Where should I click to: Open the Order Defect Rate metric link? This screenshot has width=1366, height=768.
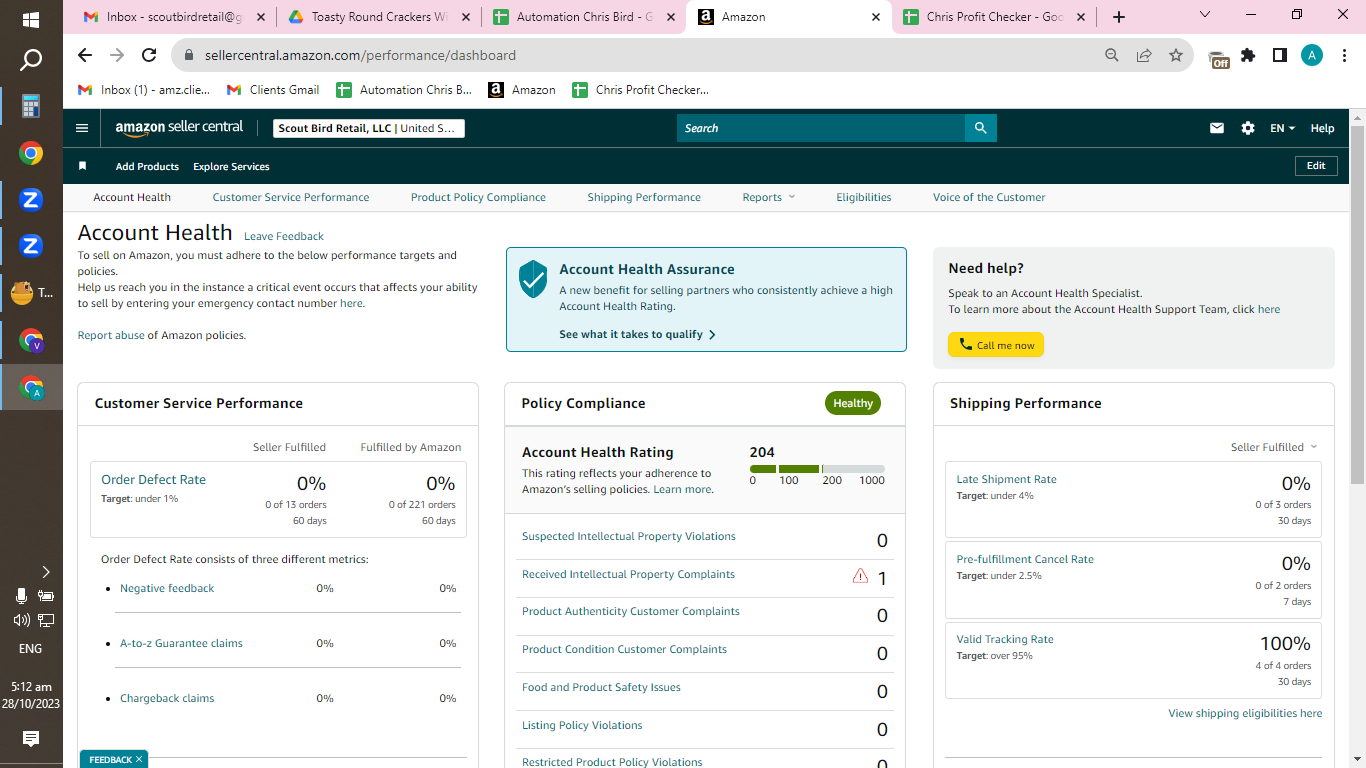click(153, 479)
